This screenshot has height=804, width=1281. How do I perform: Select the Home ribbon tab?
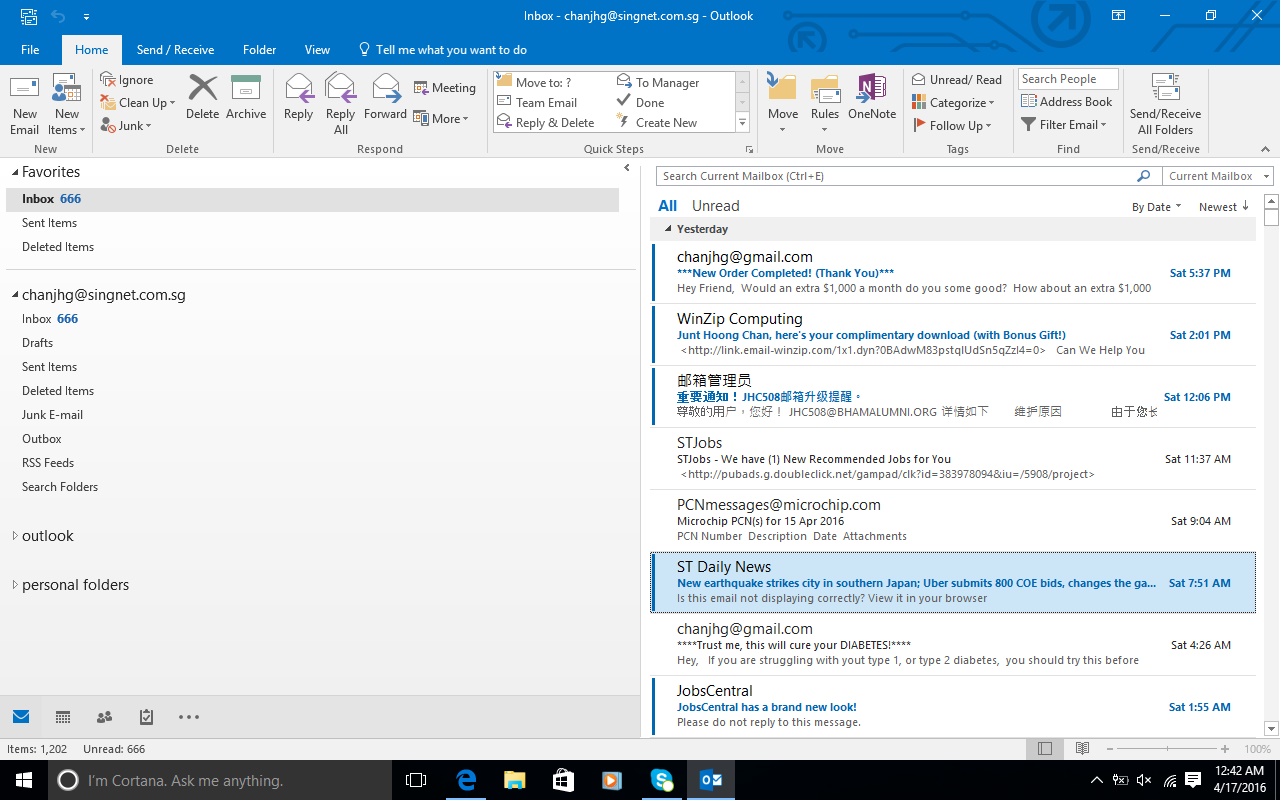click(x=91, y=50)
